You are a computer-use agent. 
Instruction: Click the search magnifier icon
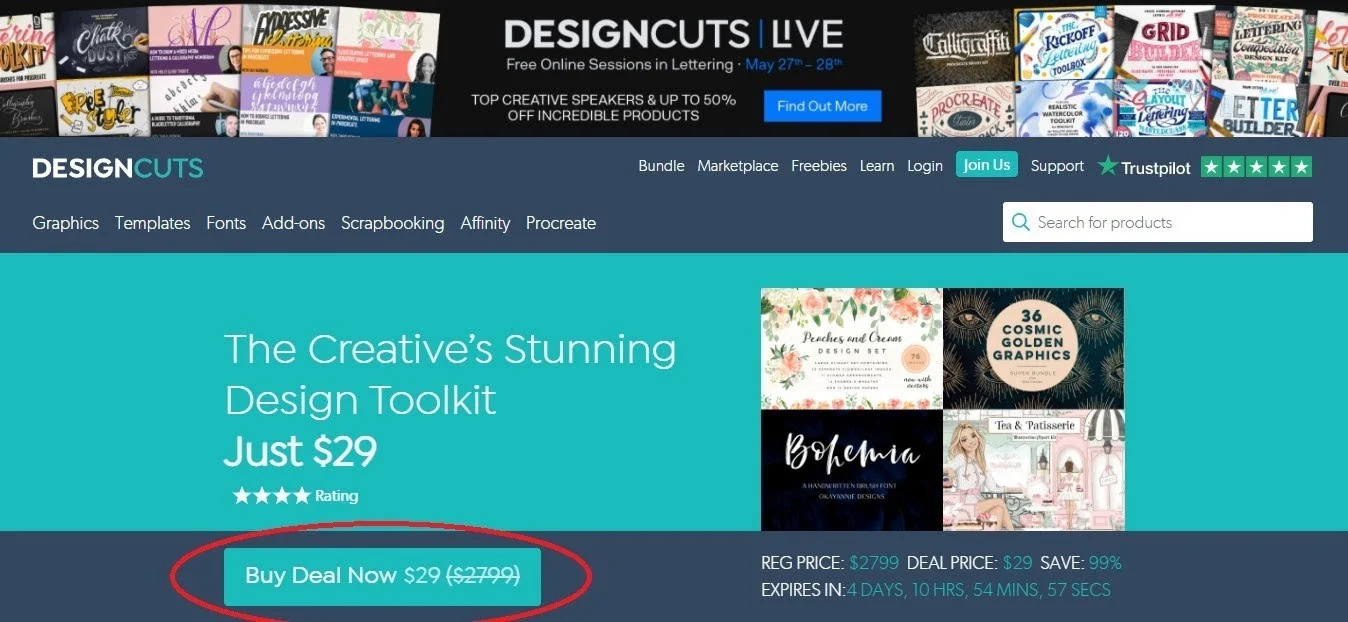point(1021,222)
